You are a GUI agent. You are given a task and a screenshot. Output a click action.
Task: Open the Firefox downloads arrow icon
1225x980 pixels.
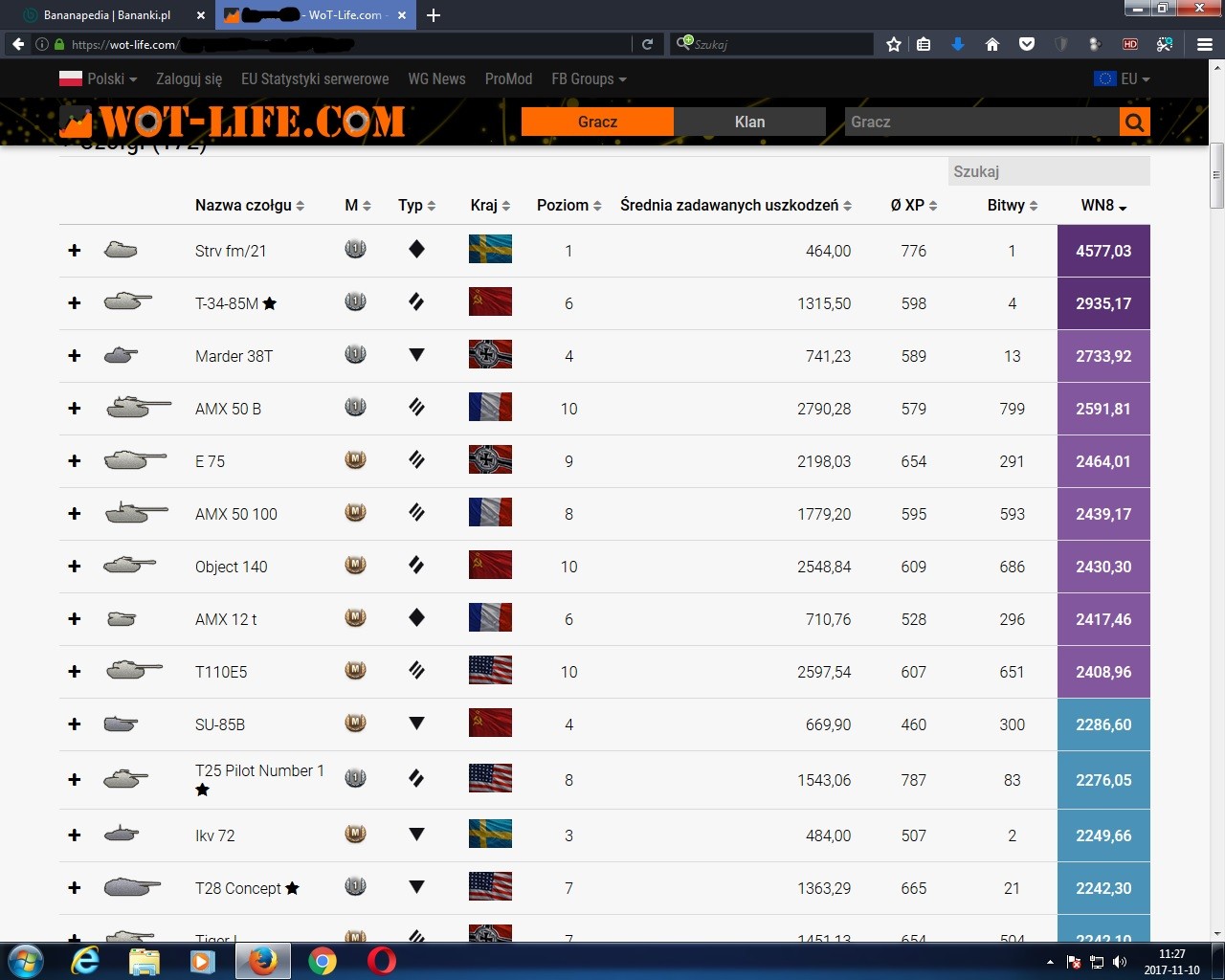point(958,44)
